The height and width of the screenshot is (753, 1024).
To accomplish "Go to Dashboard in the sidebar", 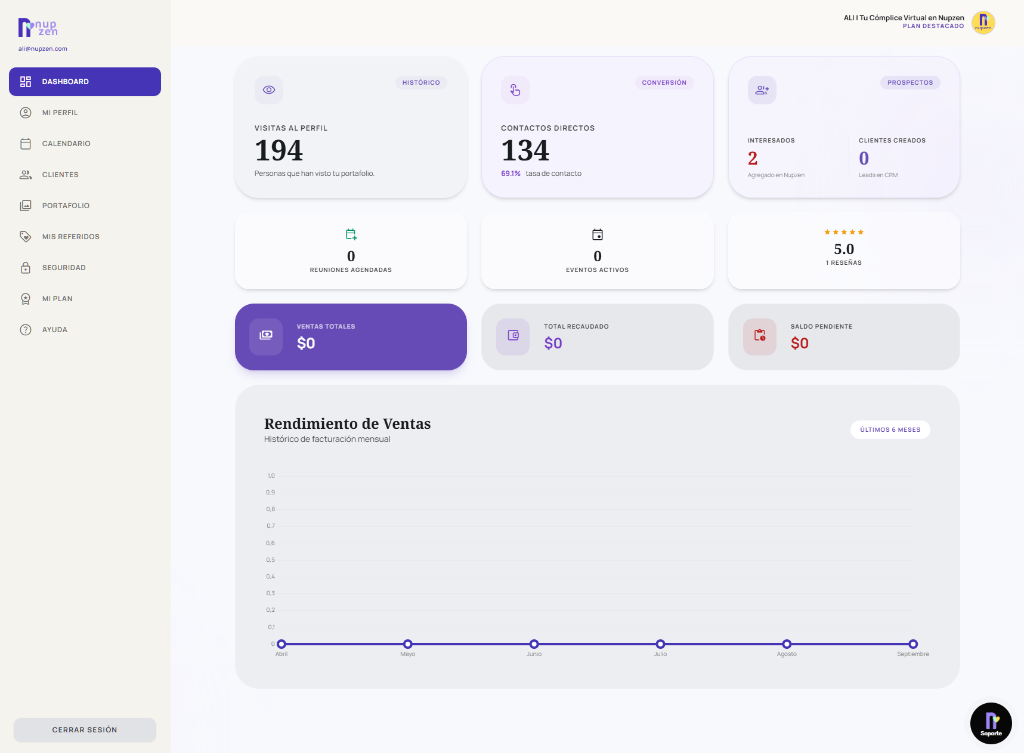I will pos(85,82).
